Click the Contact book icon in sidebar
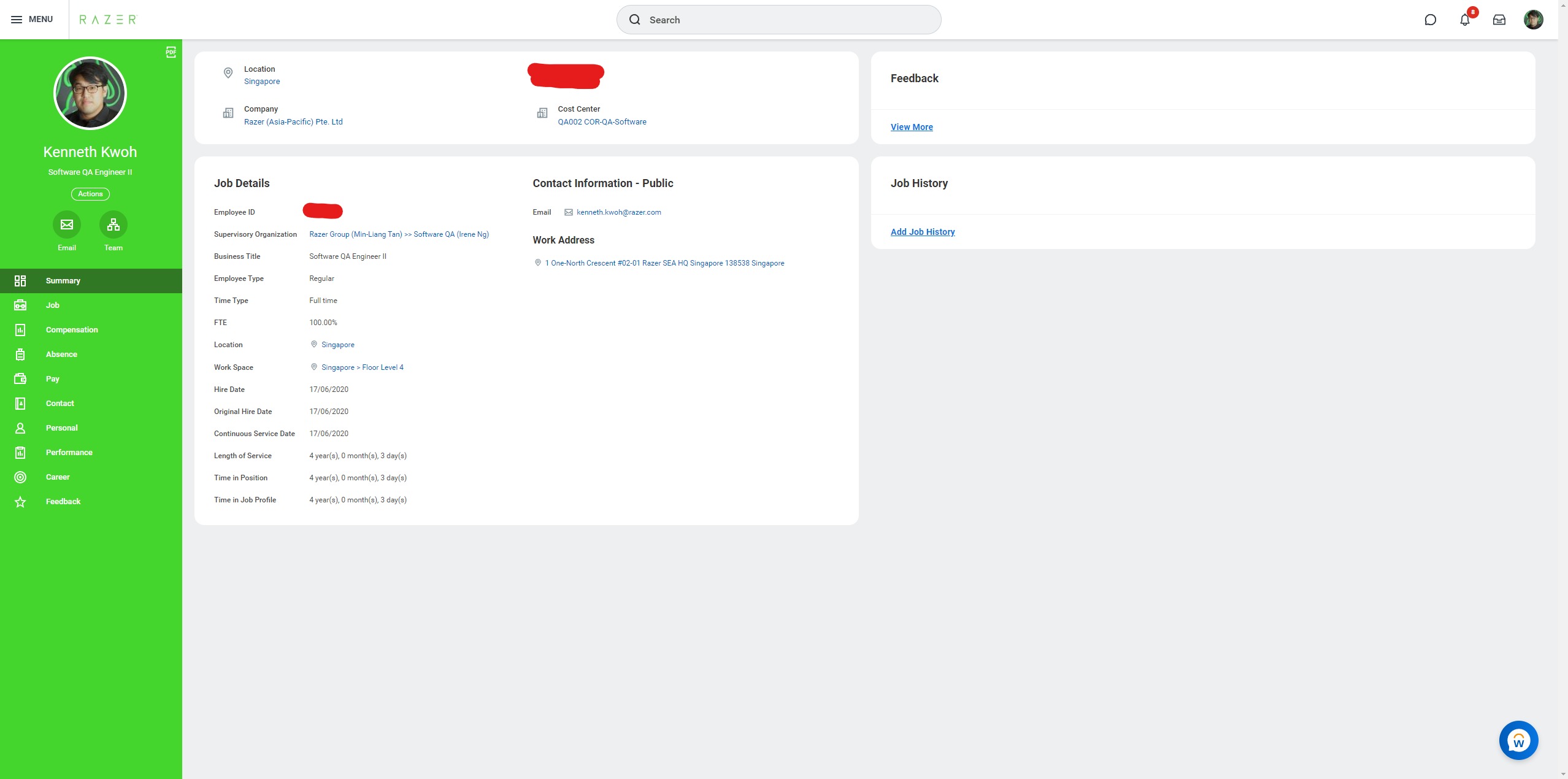 click(20, 403)
